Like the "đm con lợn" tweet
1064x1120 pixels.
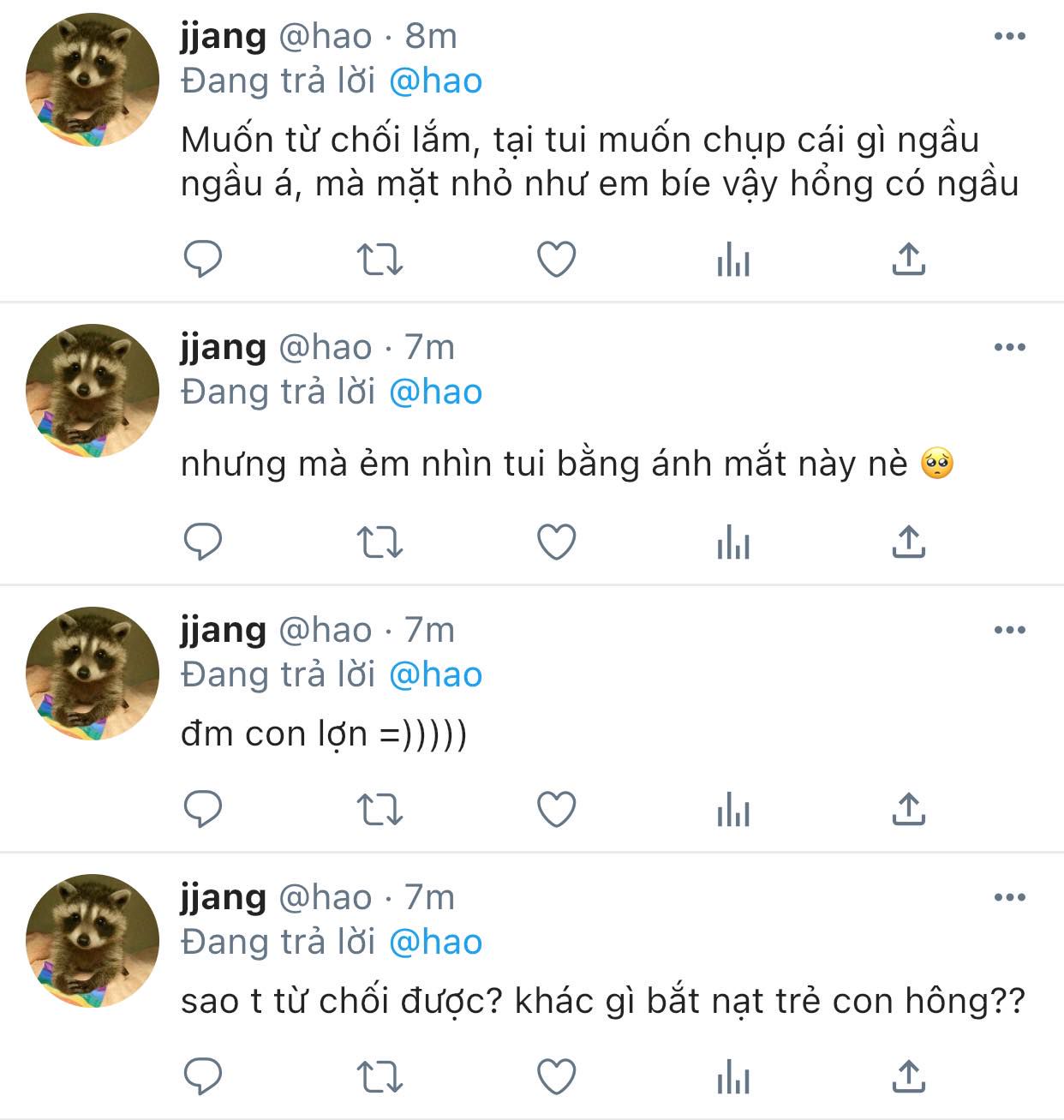[556, 809]
